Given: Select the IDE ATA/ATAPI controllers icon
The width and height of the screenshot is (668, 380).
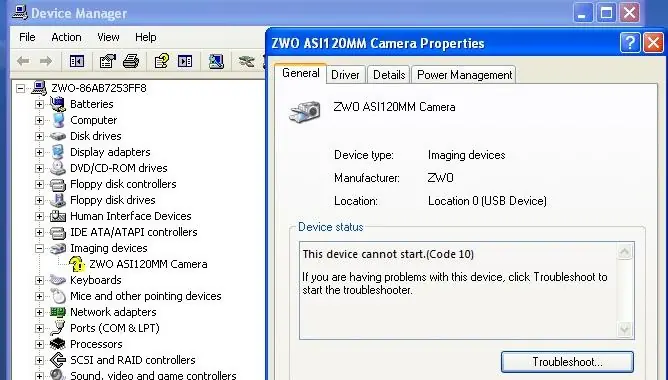Looking at the screenshot, I should [58, 233].
